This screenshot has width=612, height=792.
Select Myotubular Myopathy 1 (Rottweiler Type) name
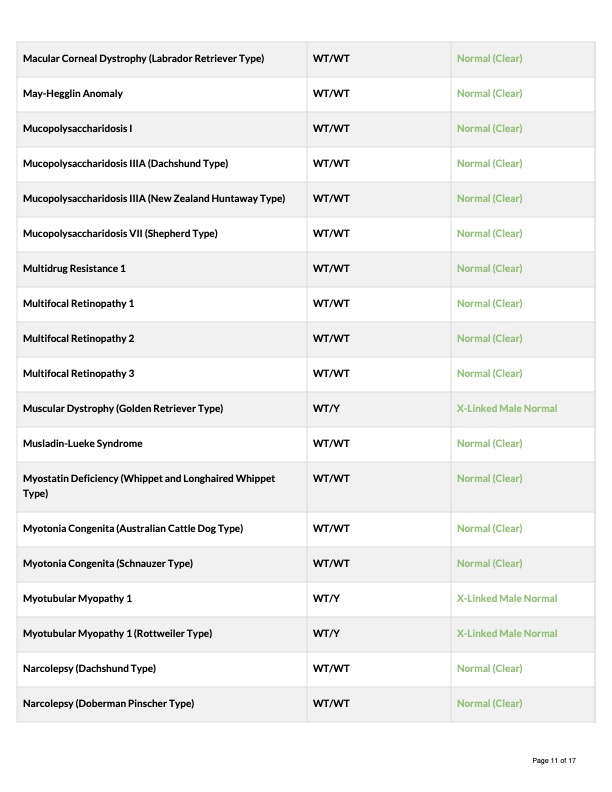[x=117, y=633]
